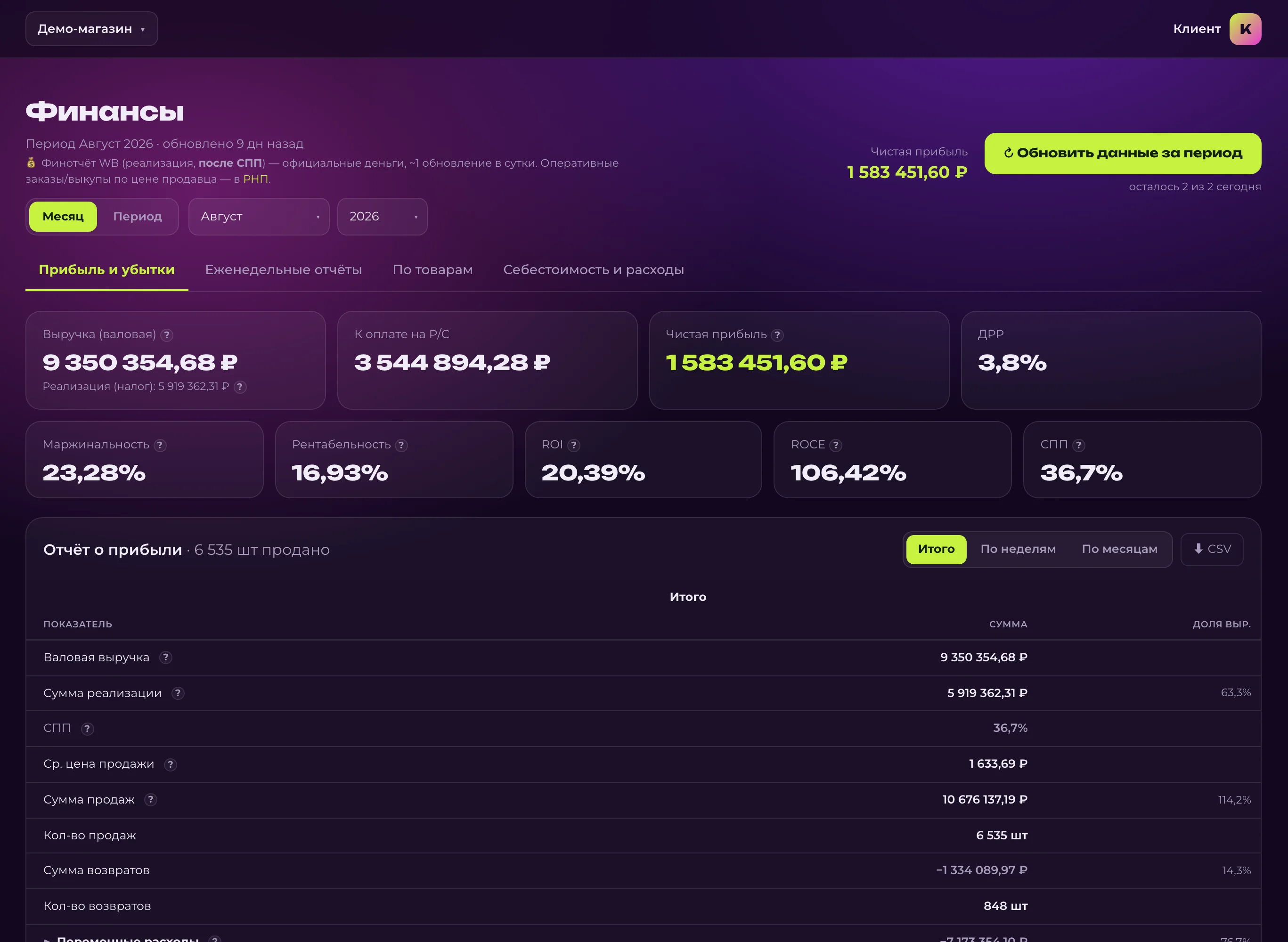Open the 2026 year dropdown
Screen dimensions: 1288x942
coord(382,217)
